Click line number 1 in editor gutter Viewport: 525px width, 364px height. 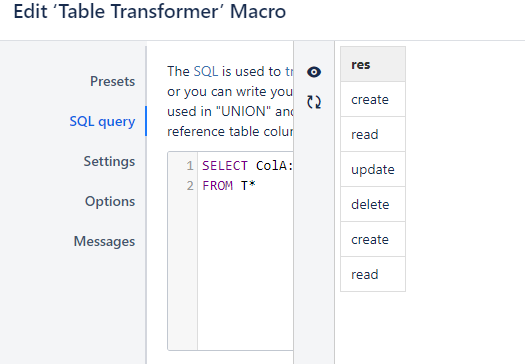click(x=190, y=165)
